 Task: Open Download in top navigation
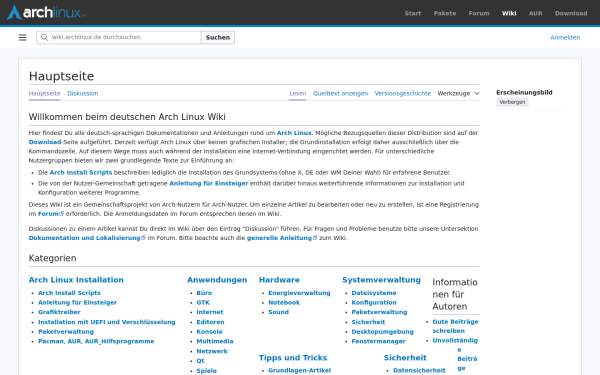coord(571,13)
